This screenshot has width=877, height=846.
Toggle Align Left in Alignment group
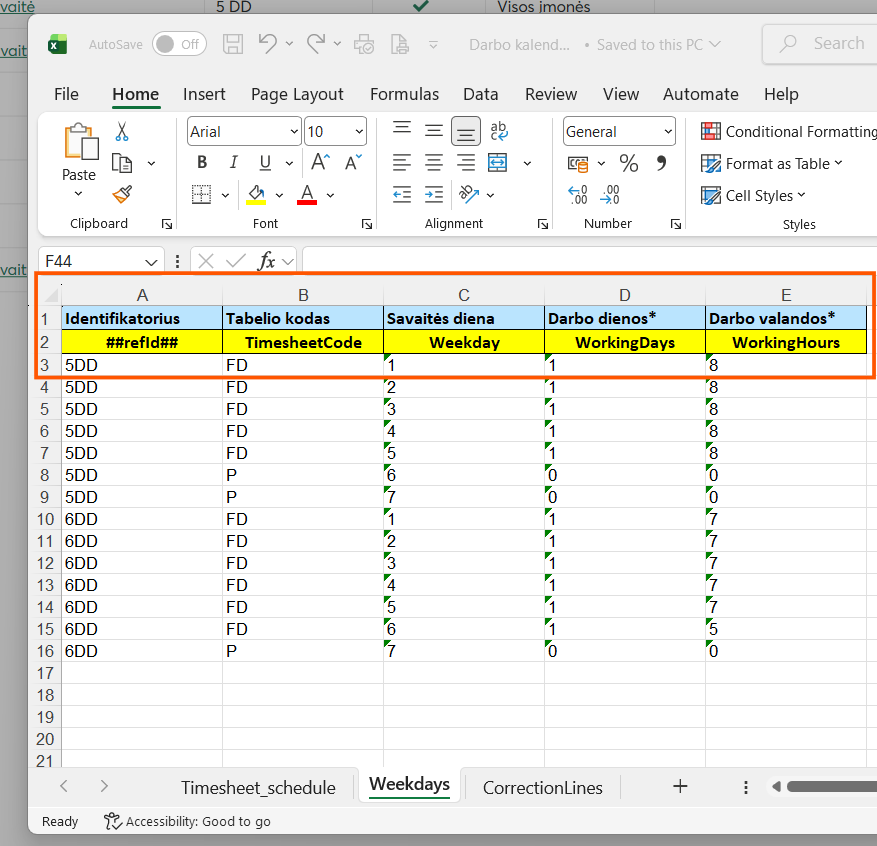pyautogui.click(x=402, y=163)
